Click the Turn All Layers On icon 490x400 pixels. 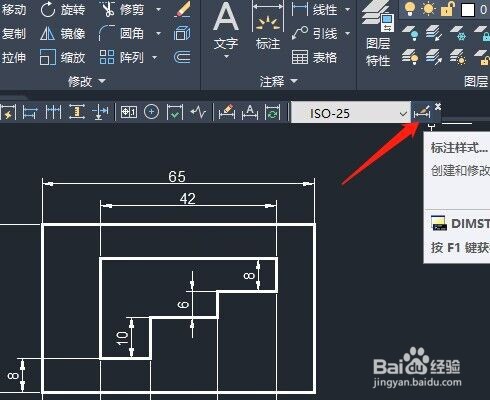[x=410, y=57]
